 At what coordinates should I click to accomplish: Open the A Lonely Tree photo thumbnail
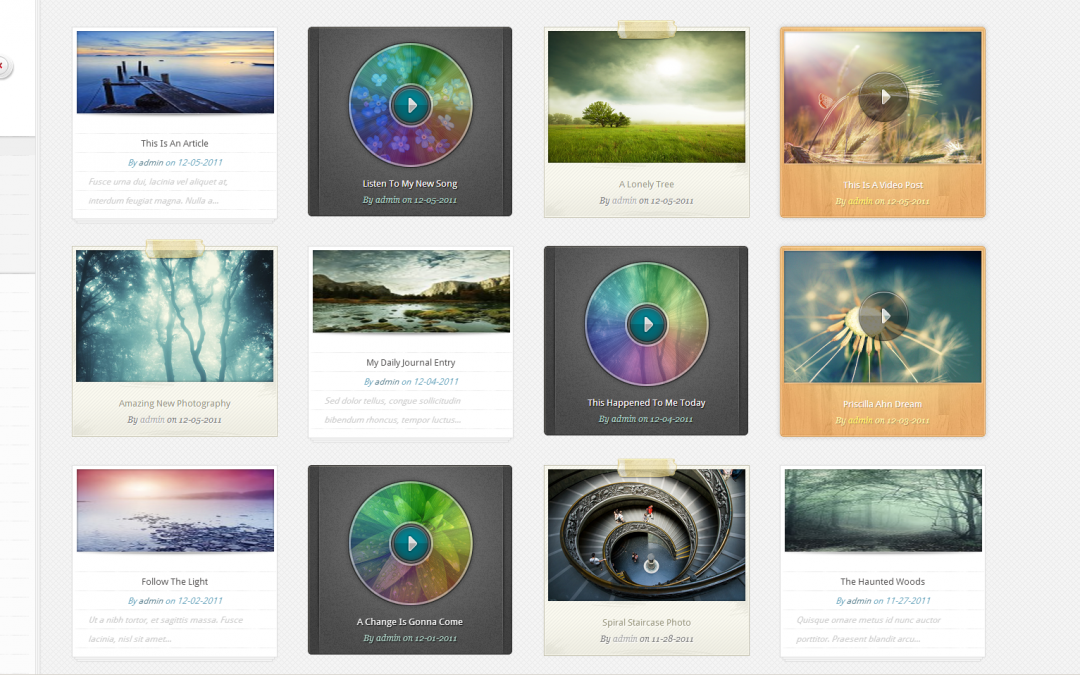[x=647, y=96]
